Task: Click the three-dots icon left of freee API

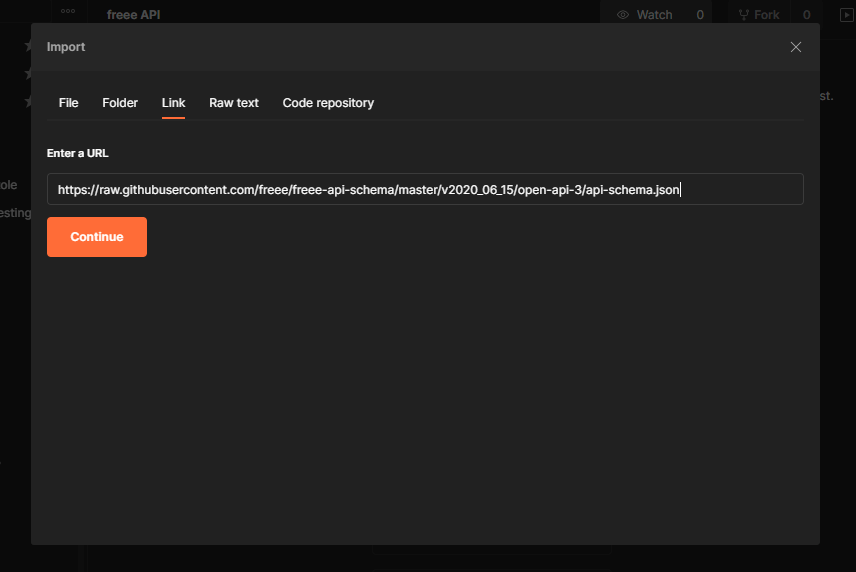Action: (x=68, y=11)
